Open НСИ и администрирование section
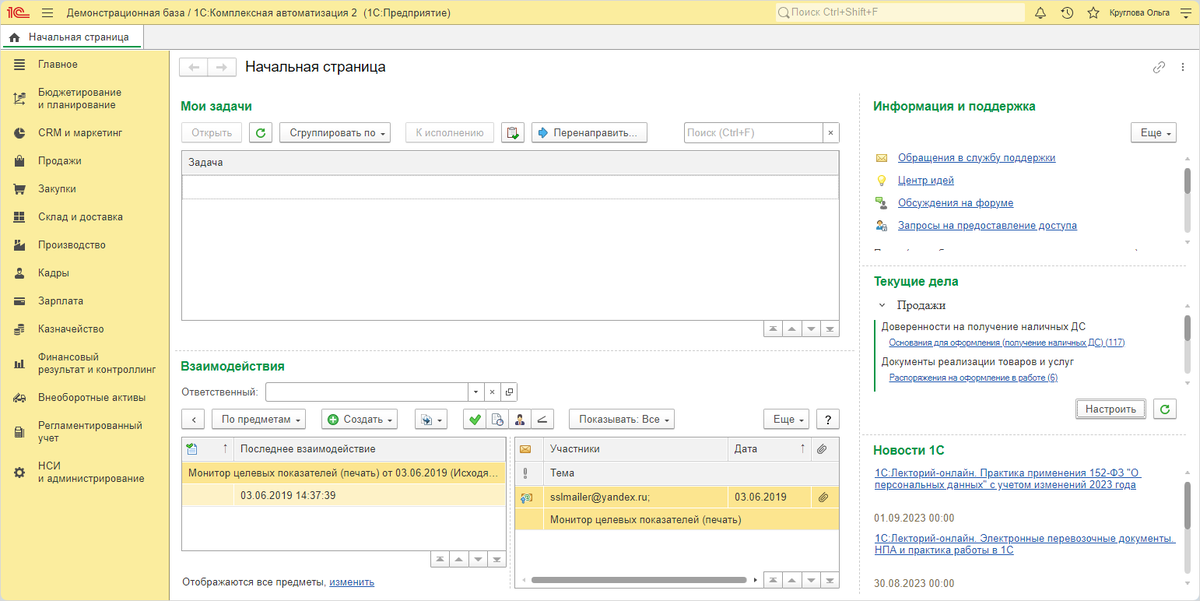 pyautogui.click(x=91, y=472)
